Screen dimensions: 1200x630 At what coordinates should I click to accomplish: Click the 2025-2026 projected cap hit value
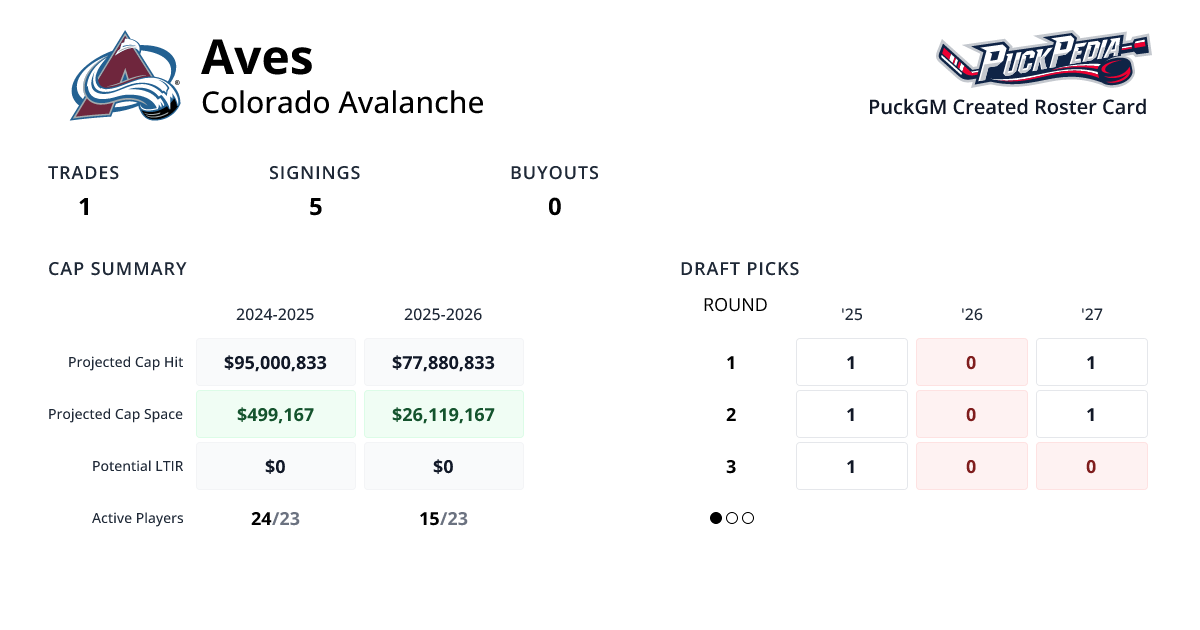click(x=443, y=362)
